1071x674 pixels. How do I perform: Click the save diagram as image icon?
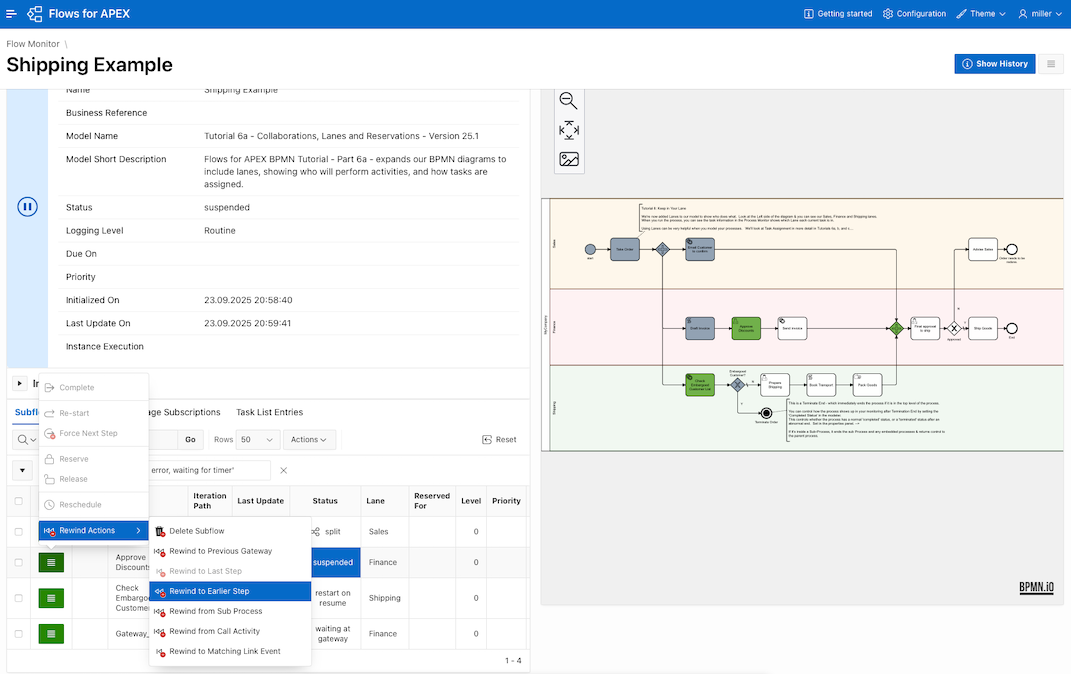(568, 159)
